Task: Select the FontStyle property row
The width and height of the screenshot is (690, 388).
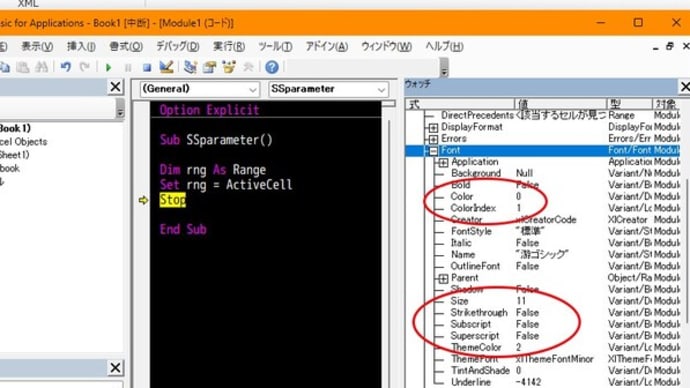Action: [543, 231]
